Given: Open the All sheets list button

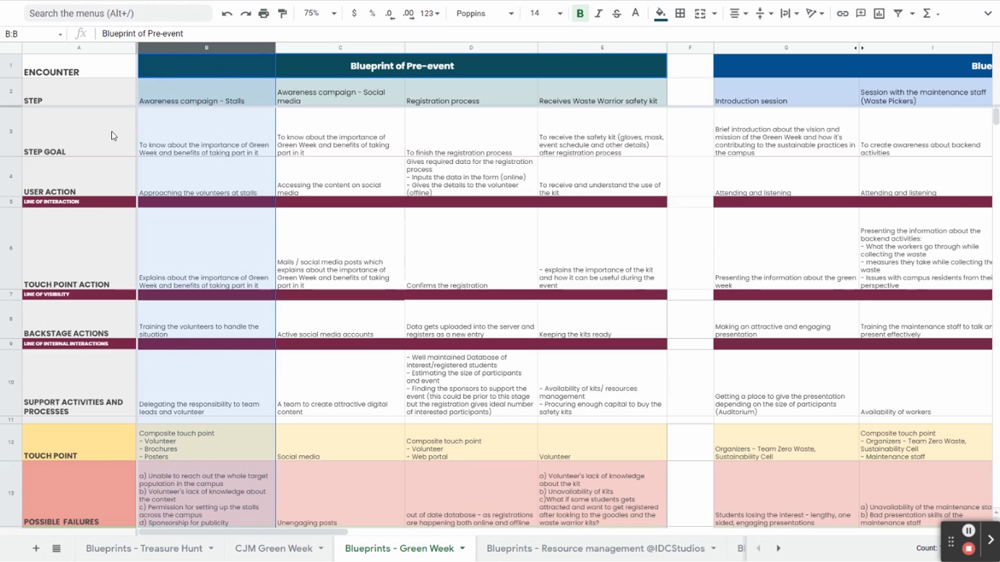Looking at the screenshot, I should 56,548.
